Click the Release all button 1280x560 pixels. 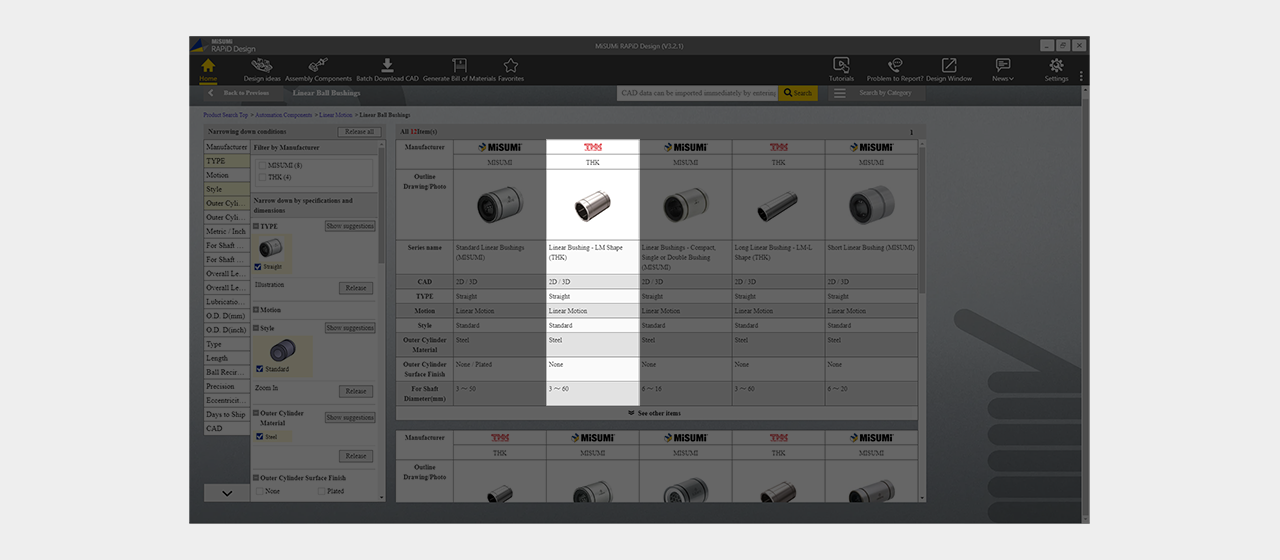click(x=358, y=132)
